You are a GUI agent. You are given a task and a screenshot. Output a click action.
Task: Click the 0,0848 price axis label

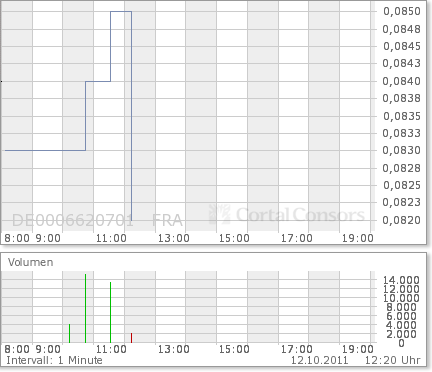[x=402, y=29]
